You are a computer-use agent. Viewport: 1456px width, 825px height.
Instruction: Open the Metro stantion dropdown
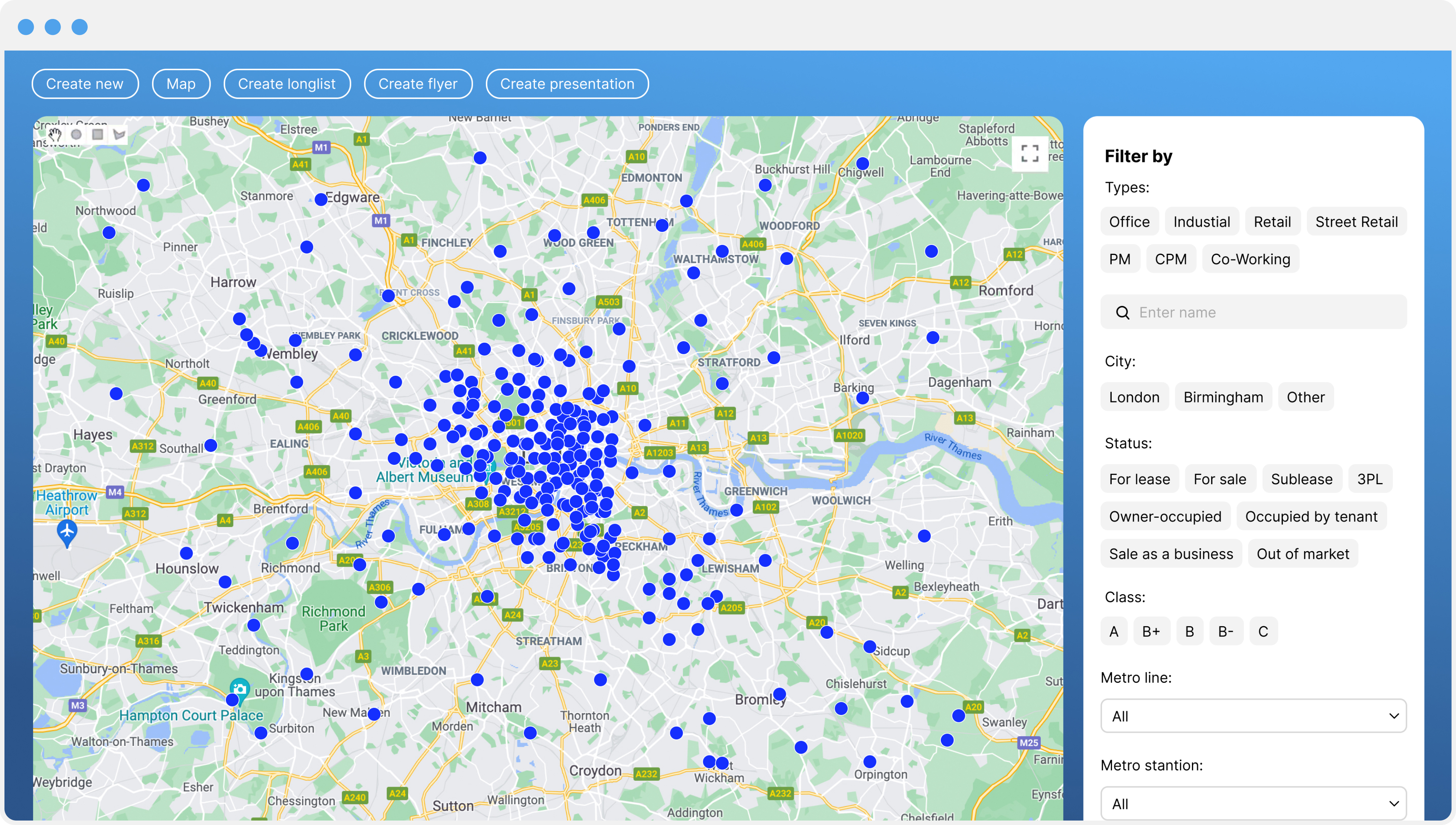(x=1253, y=803)
